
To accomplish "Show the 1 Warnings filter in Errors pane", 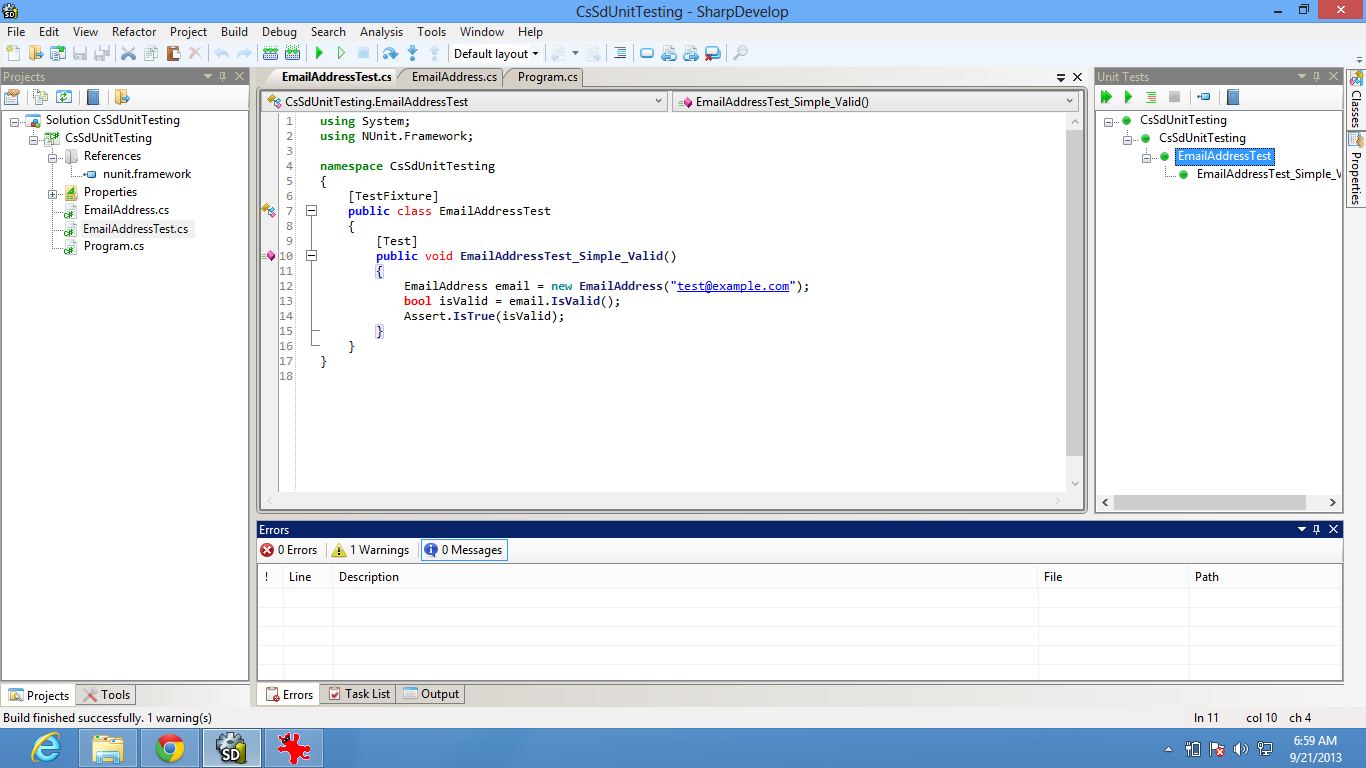I will click(x=370, y=549).
